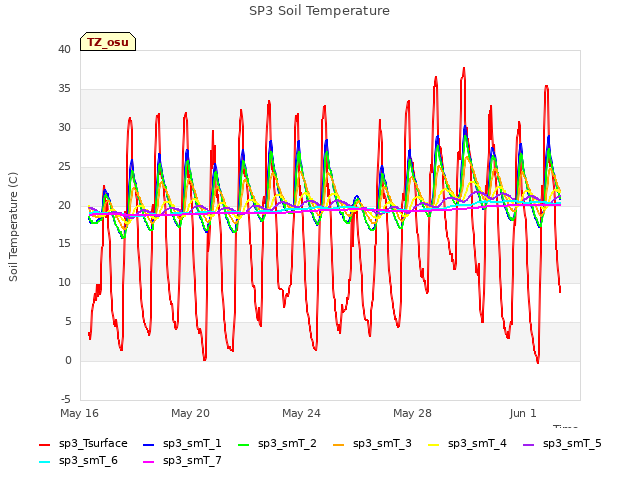The height and width of the screenshot is (480, 640).
Task: Click the blue sp3_smT_1 legend swatch
Action: coord(149,444)
